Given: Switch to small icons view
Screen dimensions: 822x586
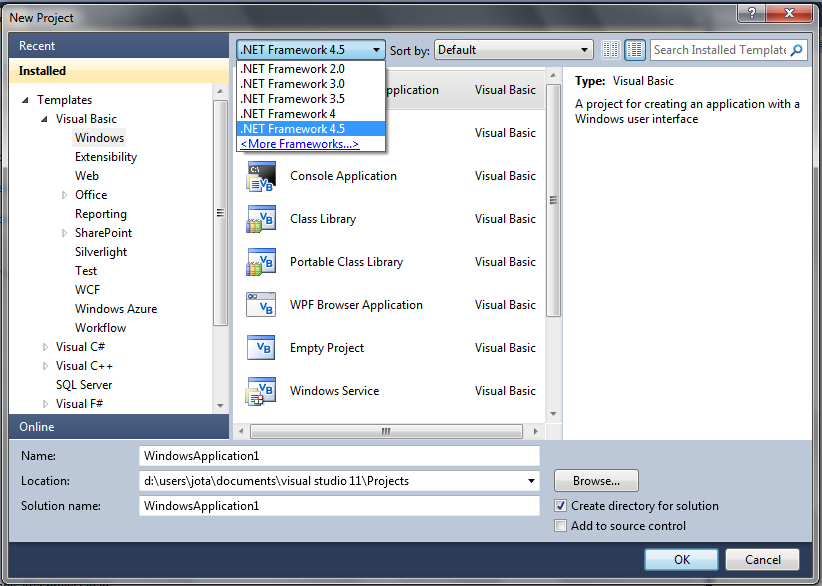Looking at the screenshot, I should click(x=611, y=50).
